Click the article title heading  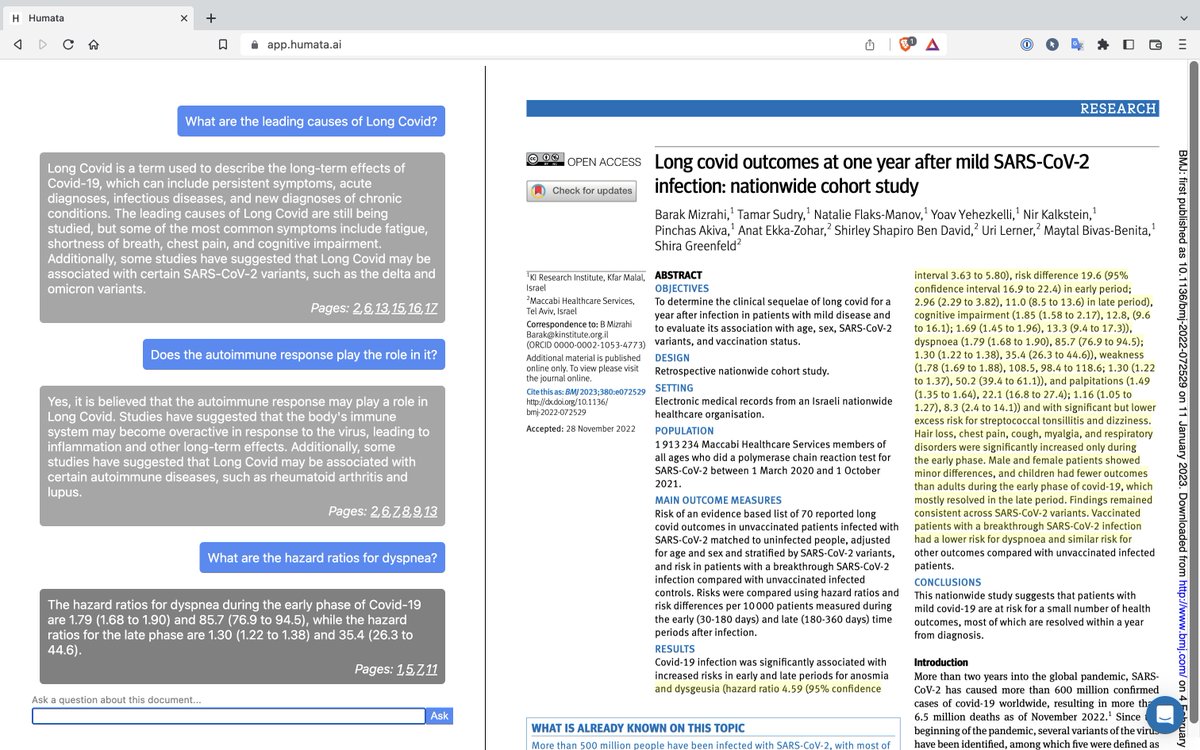pos(872,173)
